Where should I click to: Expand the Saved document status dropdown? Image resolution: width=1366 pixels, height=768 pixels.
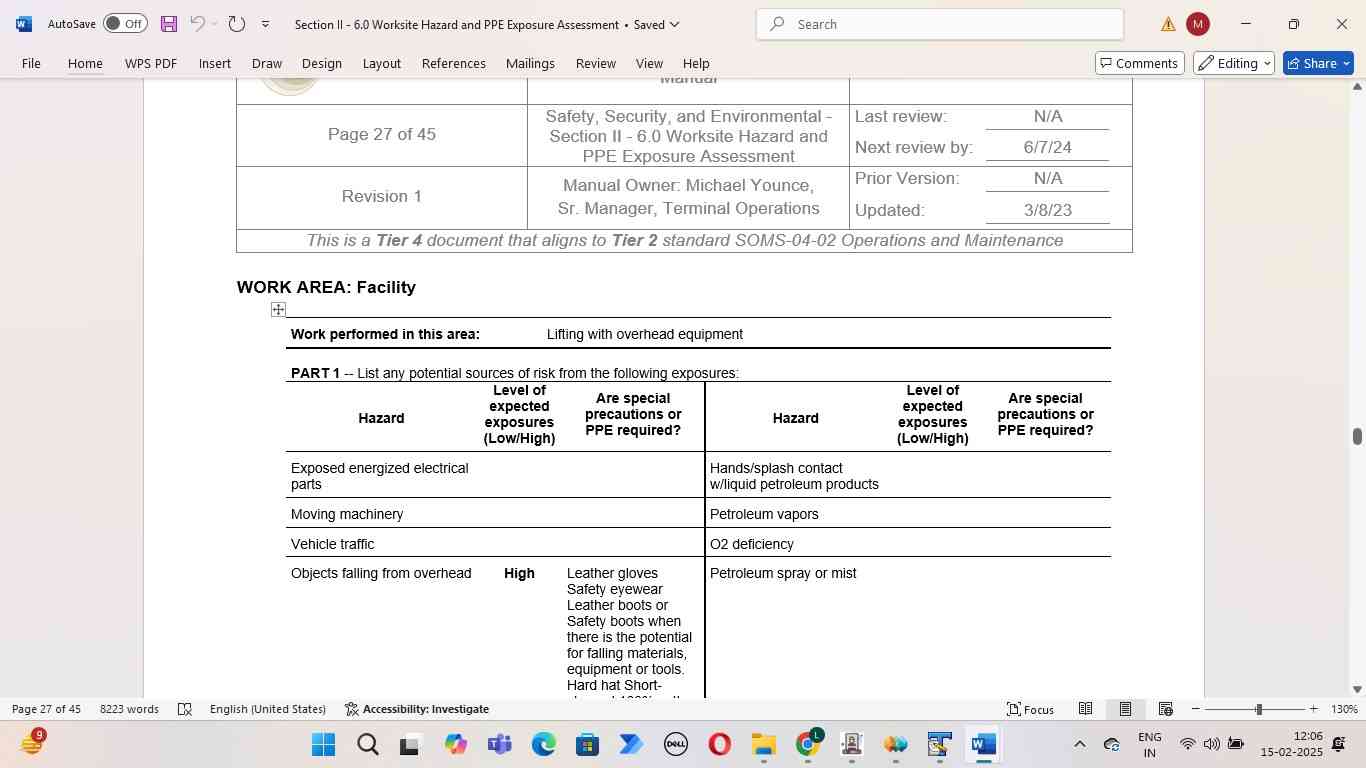point(674,24)
